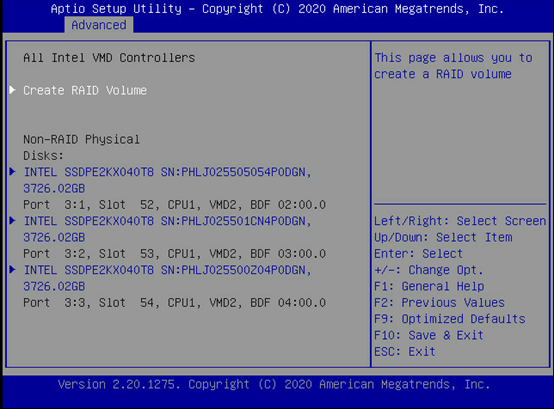Screen dimensions: 554x409
Task: Click Port 3:1 Slot 52 info line
Action: (x=175, y=205)
